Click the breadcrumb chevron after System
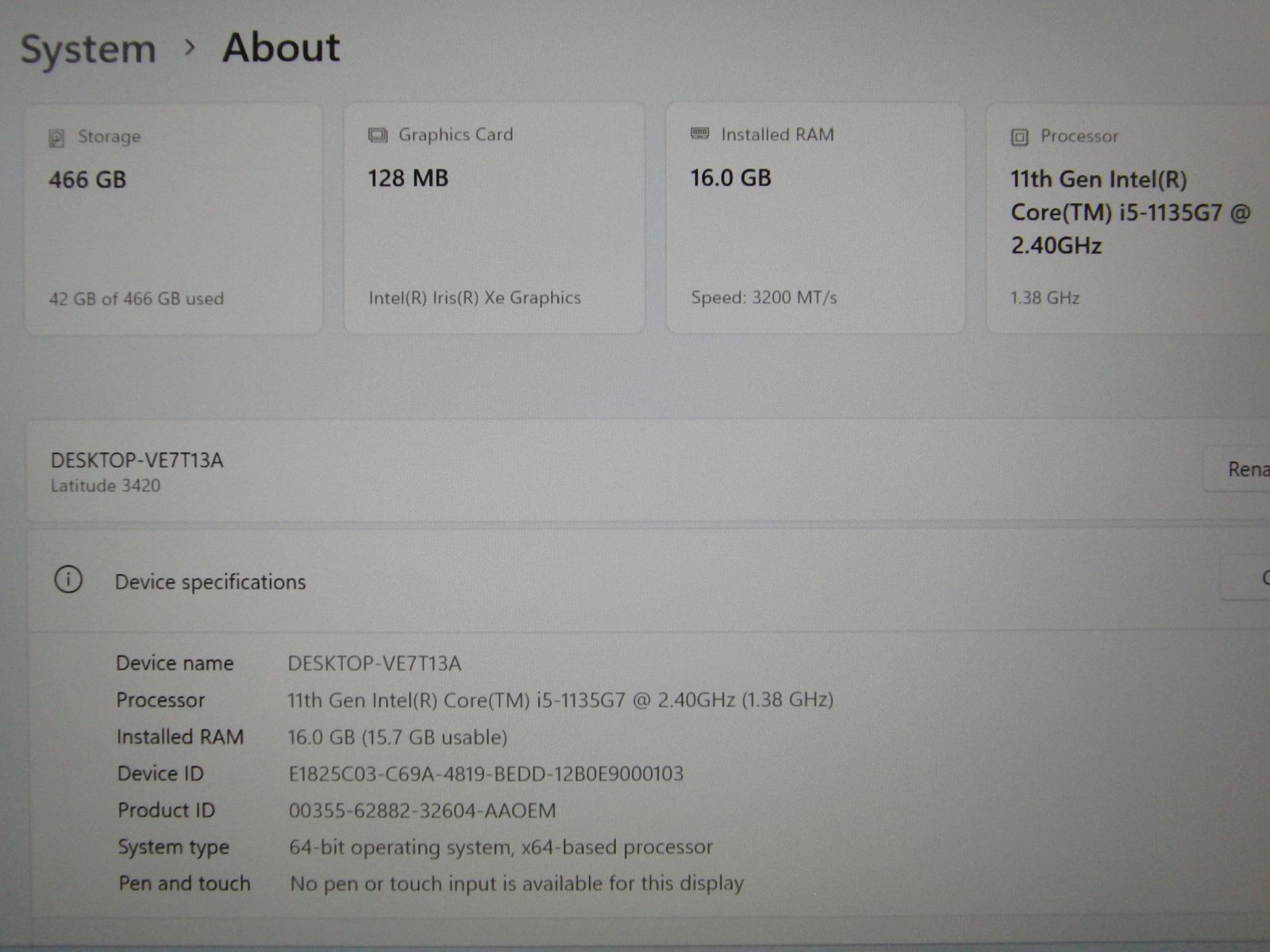Screen dimensions: 1270x952 click(189, 48)
